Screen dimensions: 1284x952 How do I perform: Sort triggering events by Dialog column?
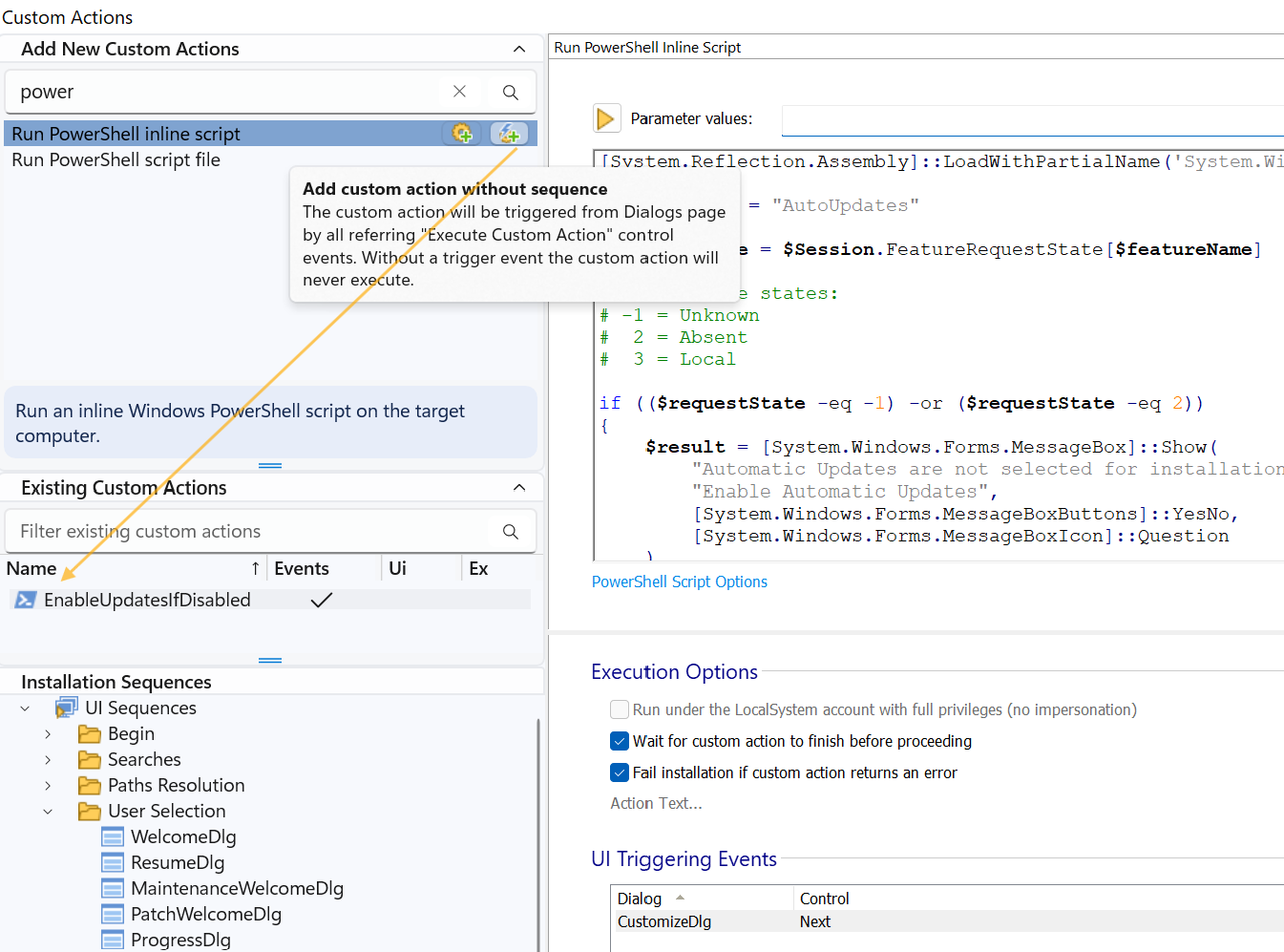click(x=702, y=899)
